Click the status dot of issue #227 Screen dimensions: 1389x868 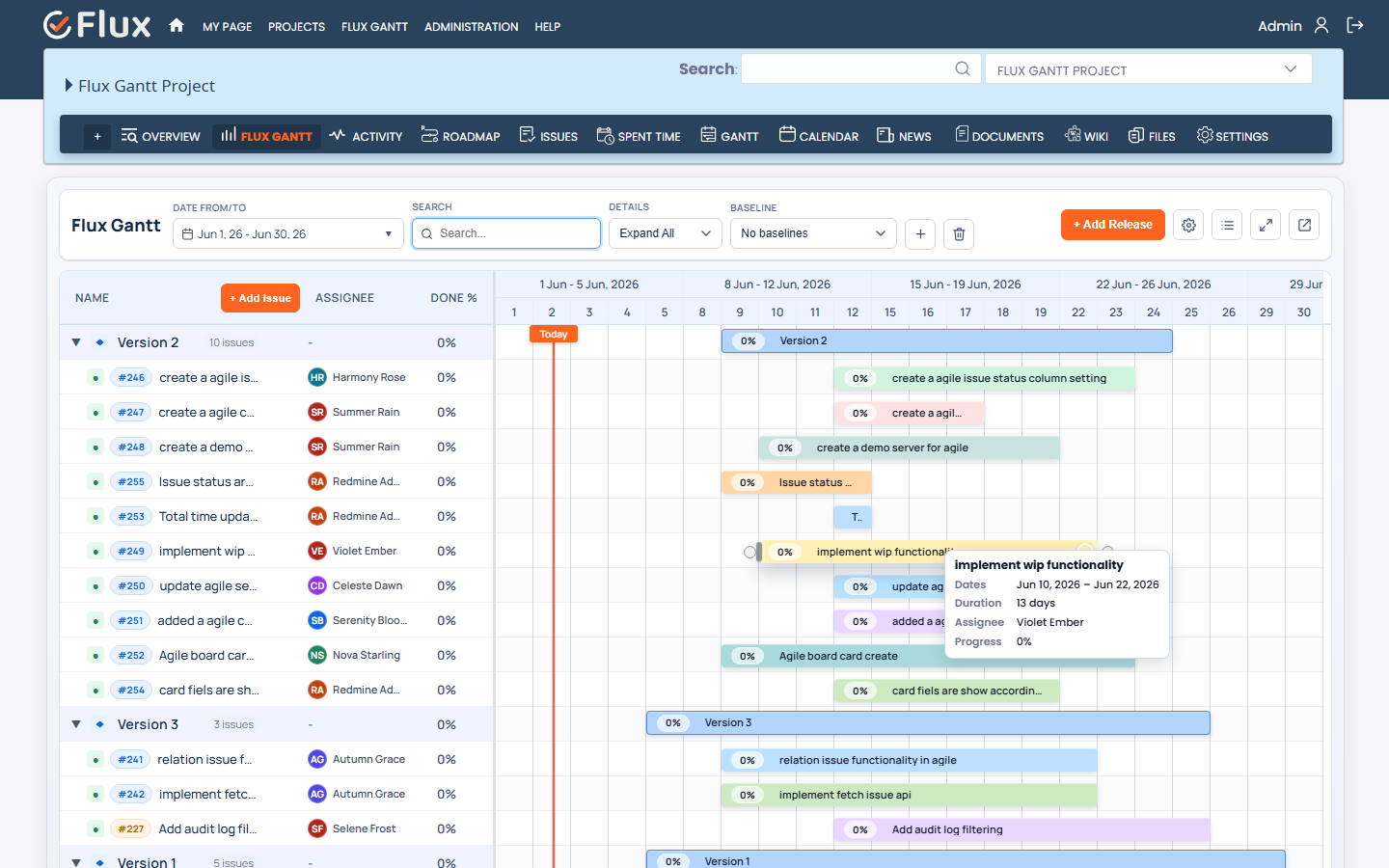click(95, 829)
